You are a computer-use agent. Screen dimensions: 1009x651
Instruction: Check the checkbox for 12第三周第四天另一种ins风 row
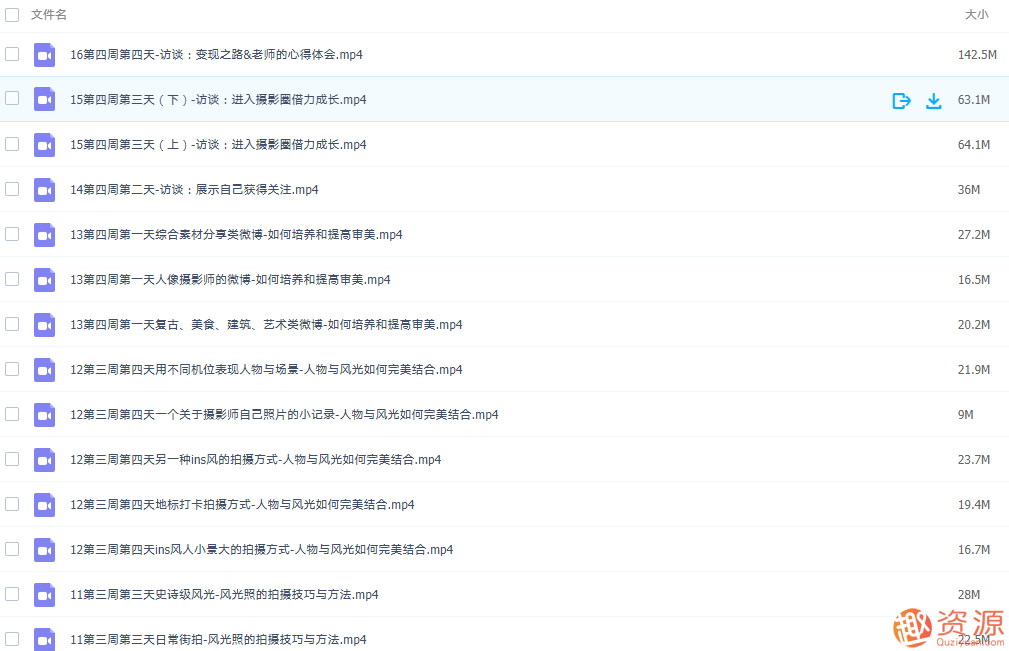[x=11, y=460]
